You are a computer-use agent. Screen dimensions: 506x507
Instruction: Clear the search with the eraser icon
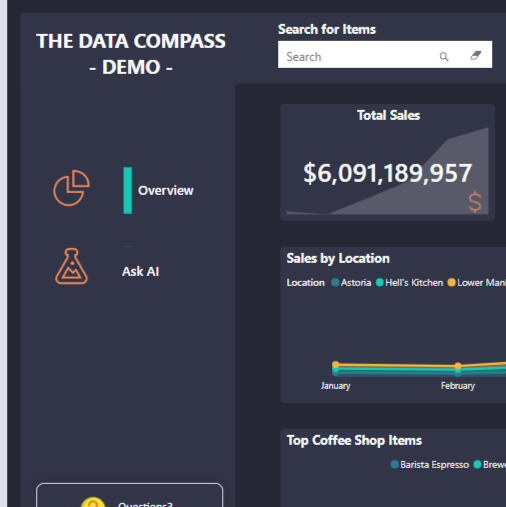(476, 55)
